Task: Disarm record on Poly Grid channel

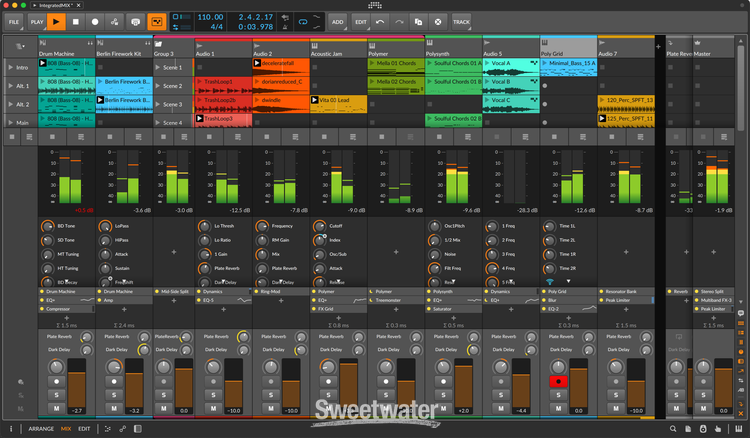Action: [558, 382]
